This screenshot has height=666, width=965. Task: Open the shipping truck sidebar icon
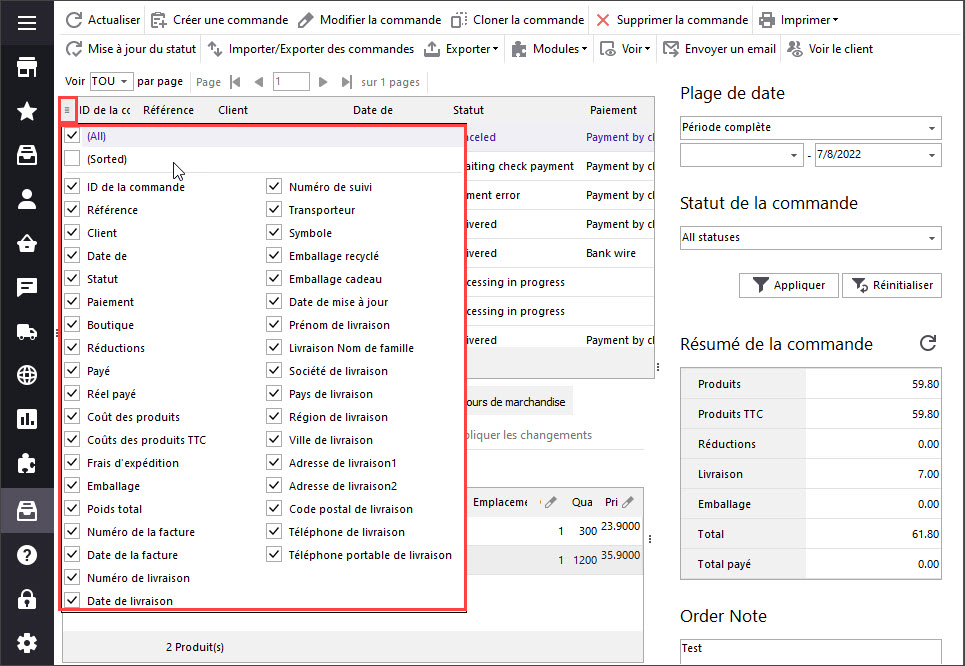click(26, 332)
